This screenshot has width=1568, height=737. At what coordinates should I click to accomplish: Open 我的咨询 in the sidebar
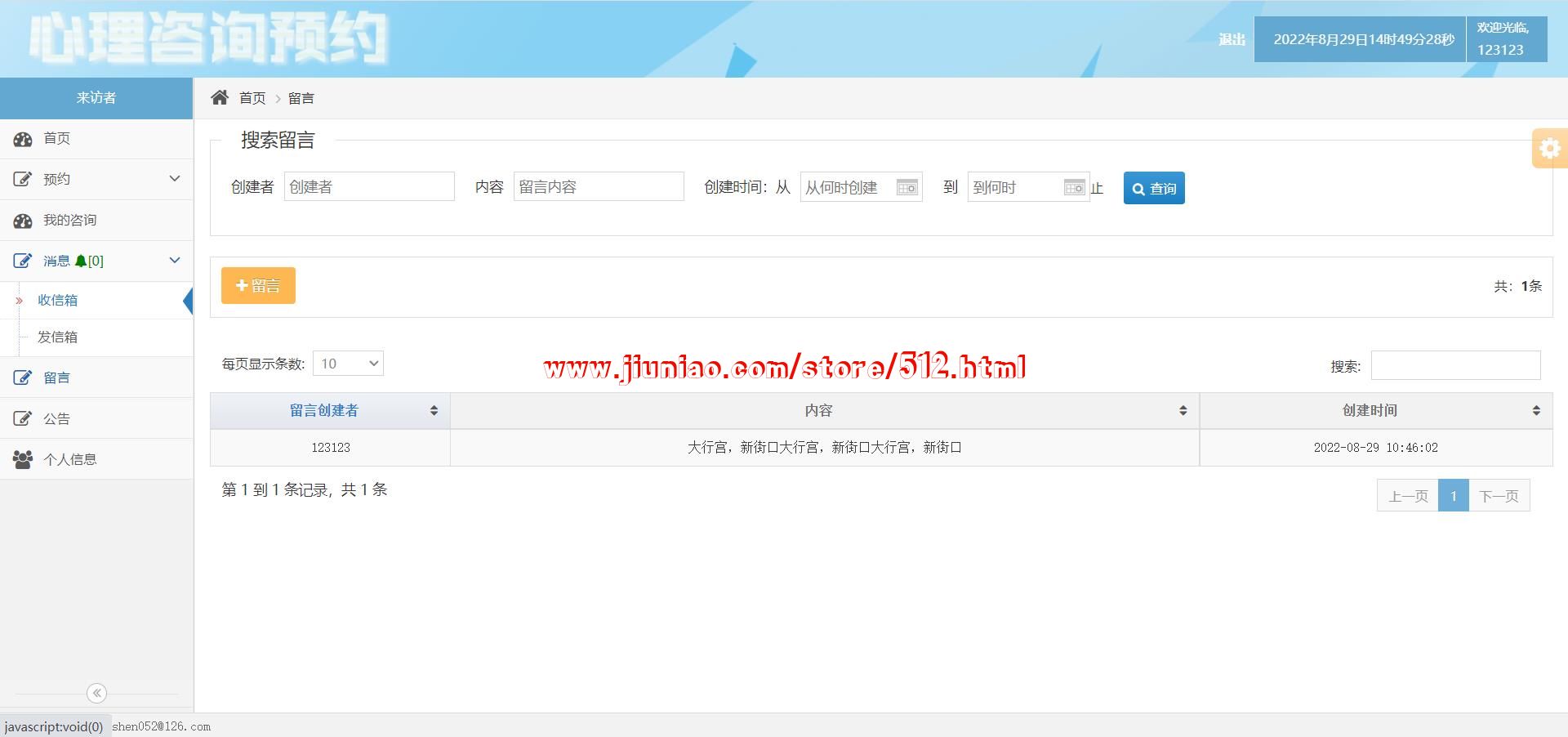click(96, 221)
